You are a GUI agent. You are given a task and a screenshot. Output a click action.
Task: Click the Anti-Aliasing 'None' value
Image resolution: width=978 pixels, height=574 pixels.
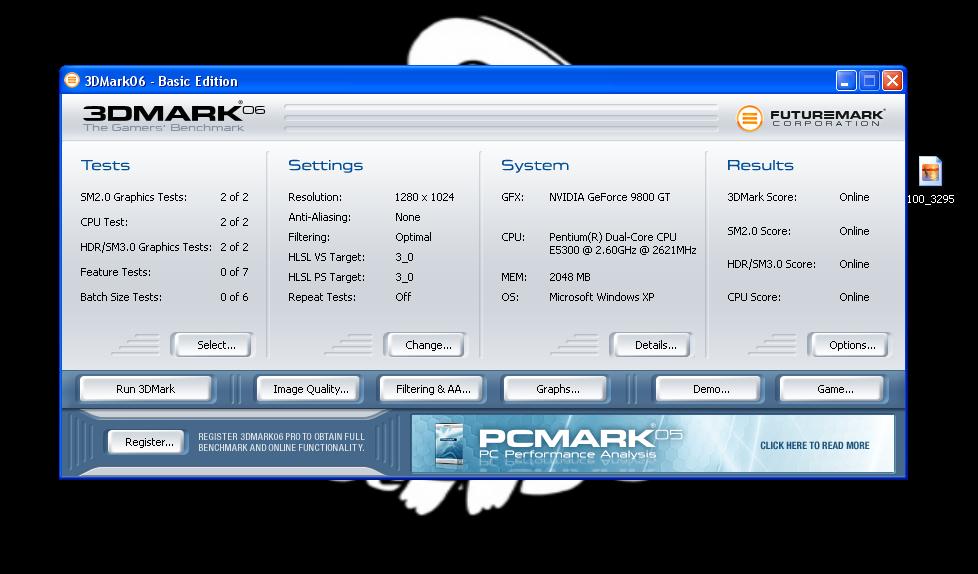[x=407, y=217]
